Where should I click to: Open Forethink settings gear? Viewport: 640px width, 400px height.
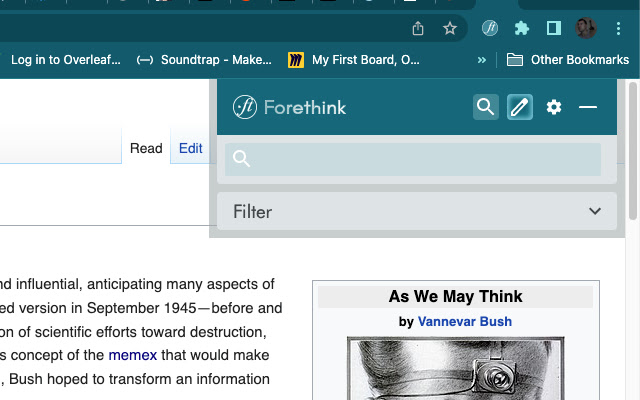tap(554, 107)
